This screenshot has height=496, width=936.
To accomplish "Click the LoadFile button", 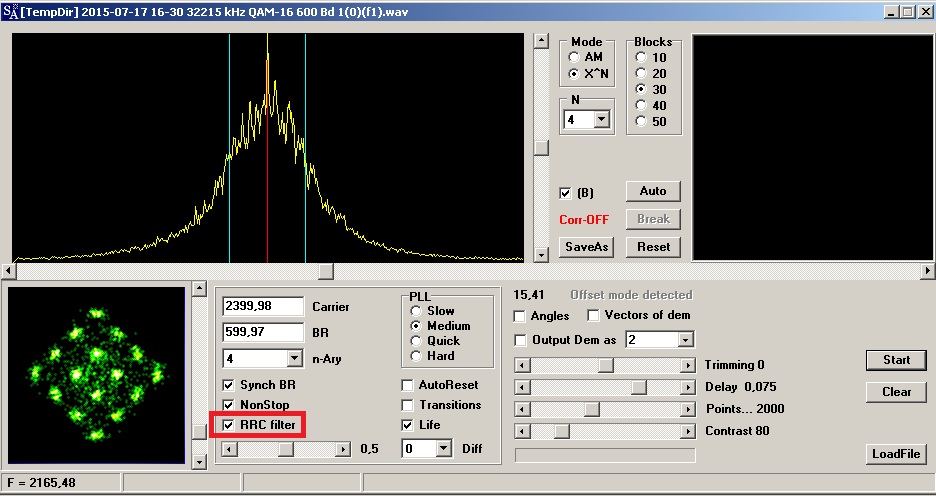I will [x=896, y=454].
